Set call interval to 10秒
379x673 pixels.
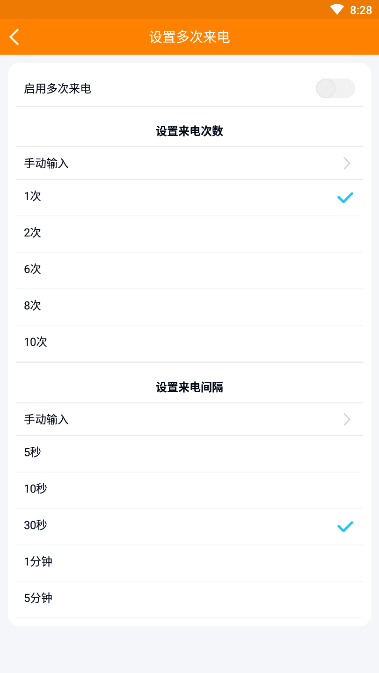189,490
